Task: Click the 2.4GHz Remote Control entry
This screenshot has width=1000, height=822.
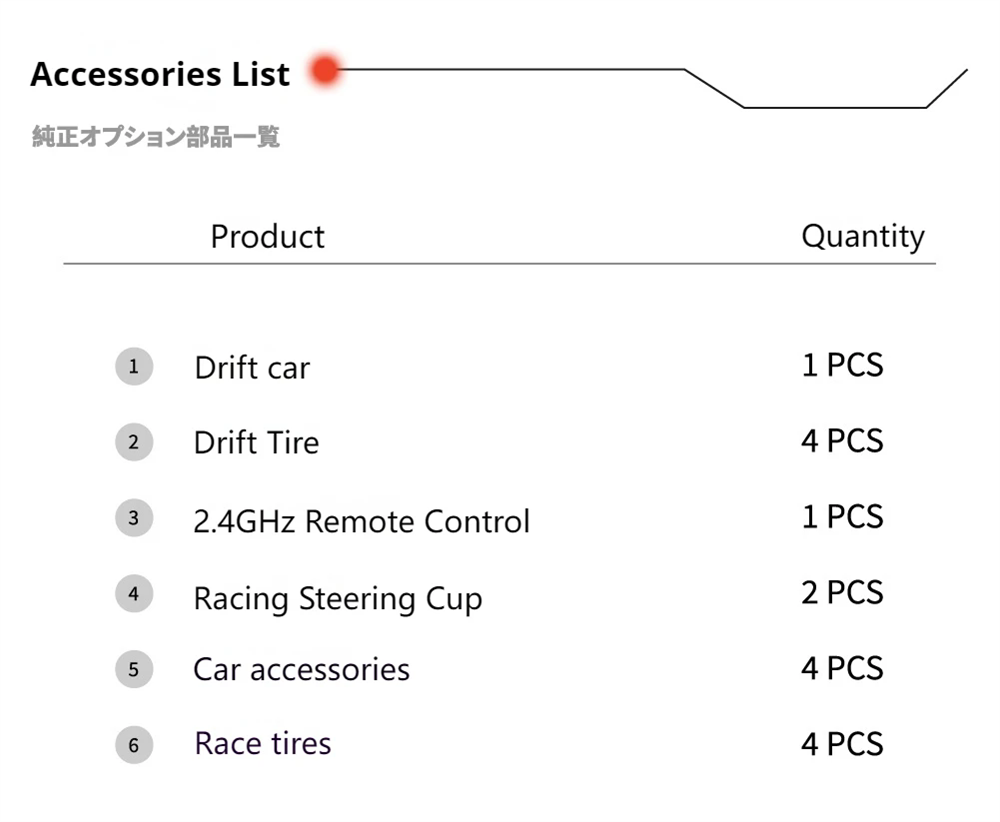Action: pos(361,521)
